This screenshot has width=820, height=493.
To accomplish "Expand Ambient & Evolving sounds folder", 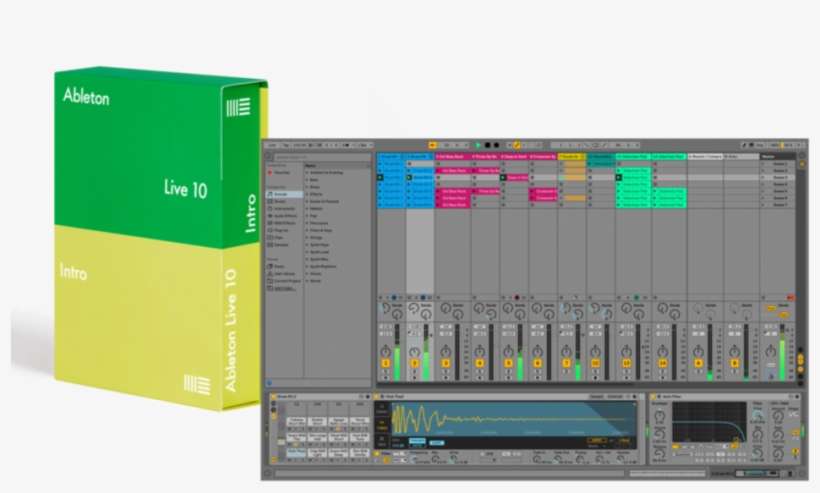I will [308, 173].
